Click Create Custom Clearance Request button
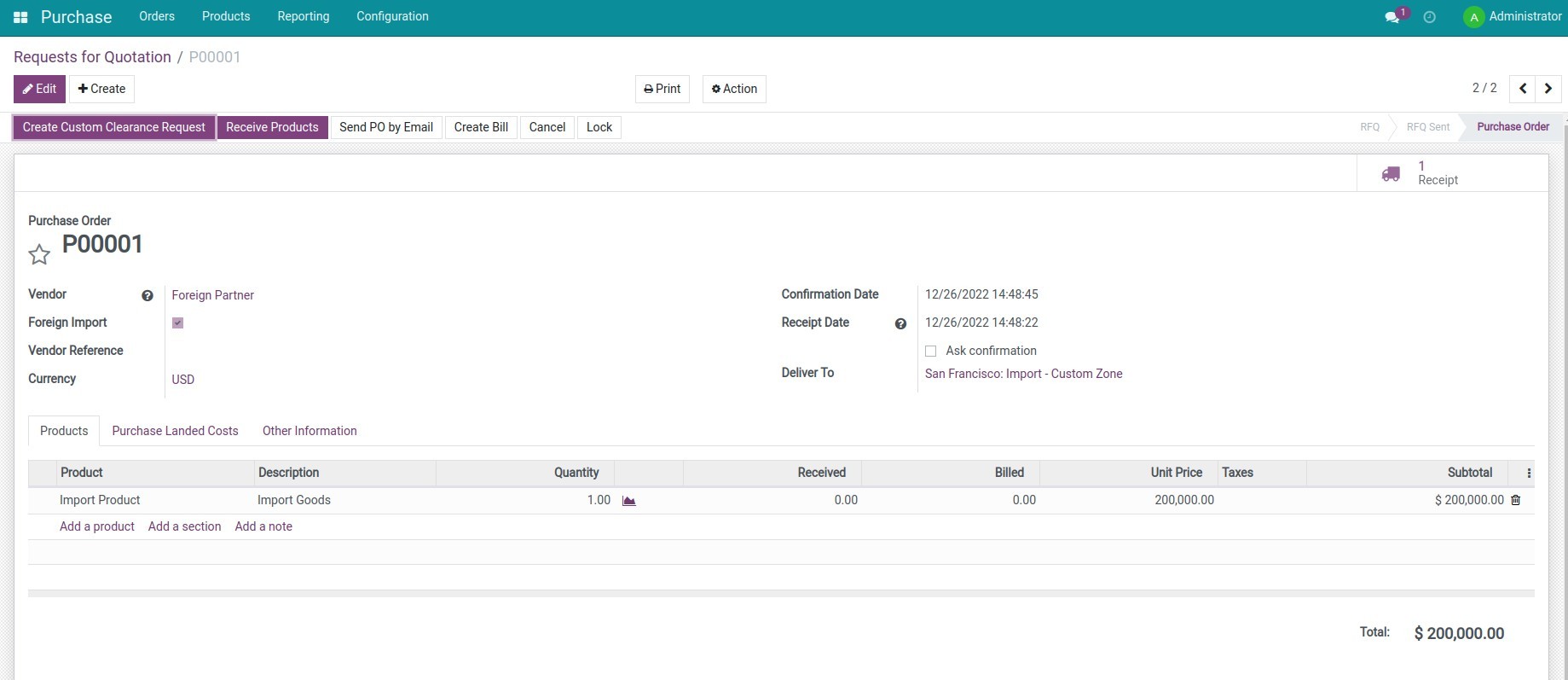 coord(114,127)
